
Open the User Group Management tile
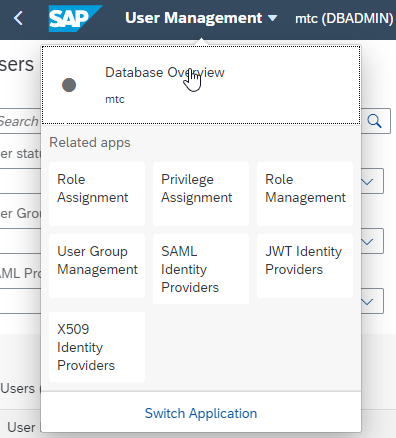pos(97,266)
